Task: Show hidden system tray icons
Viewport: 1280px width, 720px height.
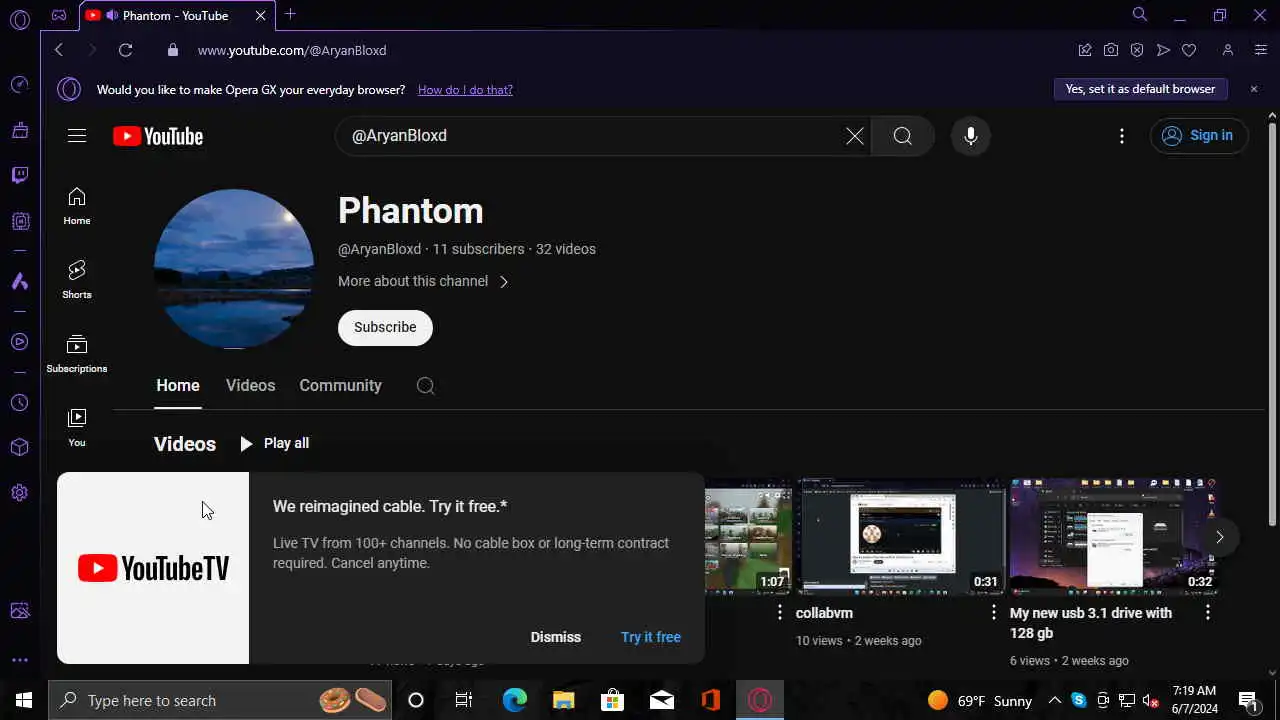Action: (x=1054, y=700)
